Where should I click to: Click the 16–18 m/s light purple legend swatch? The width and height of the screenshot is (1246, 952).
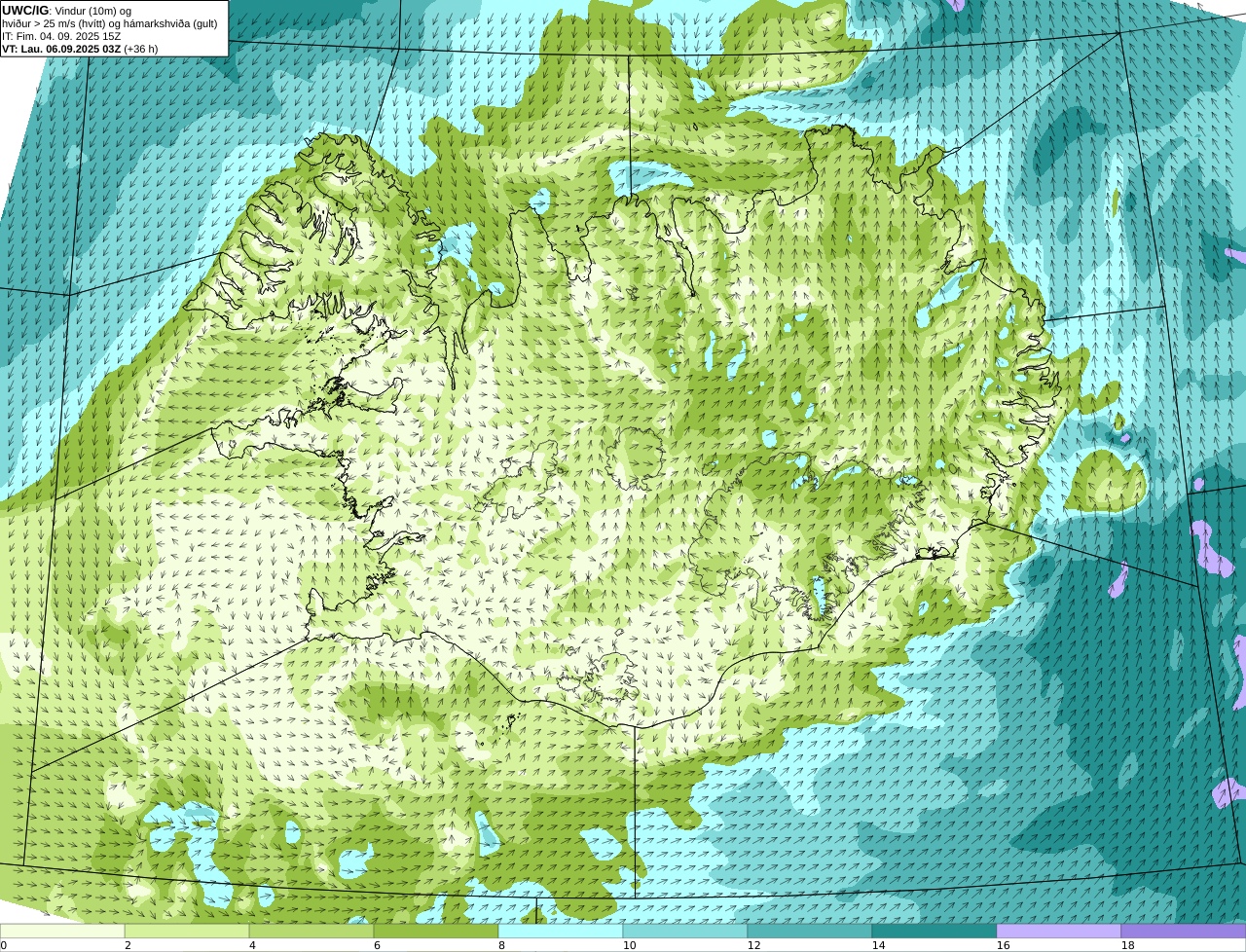[x=1059, y=931]
